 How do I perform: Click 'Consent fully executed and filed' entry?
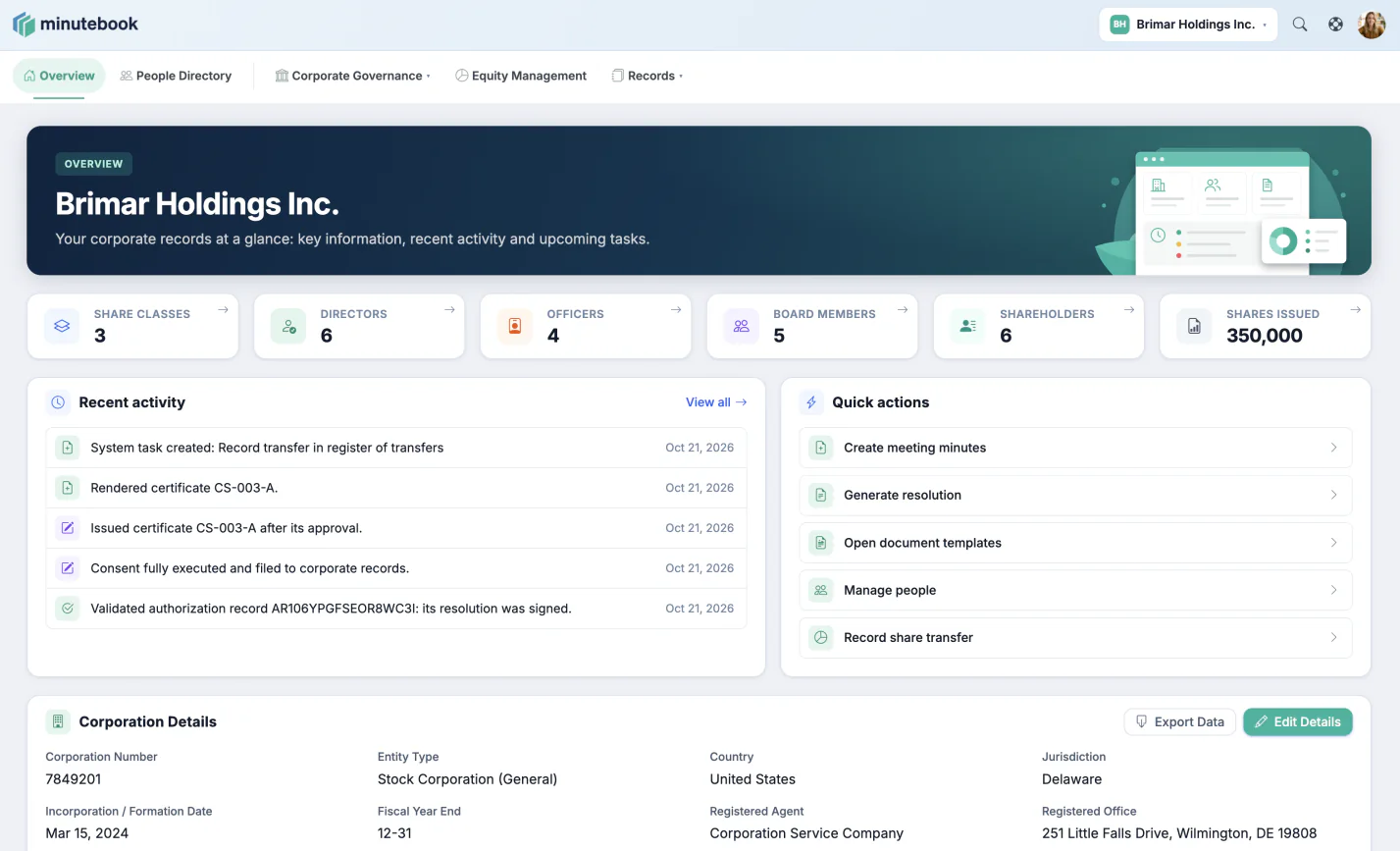396,568
